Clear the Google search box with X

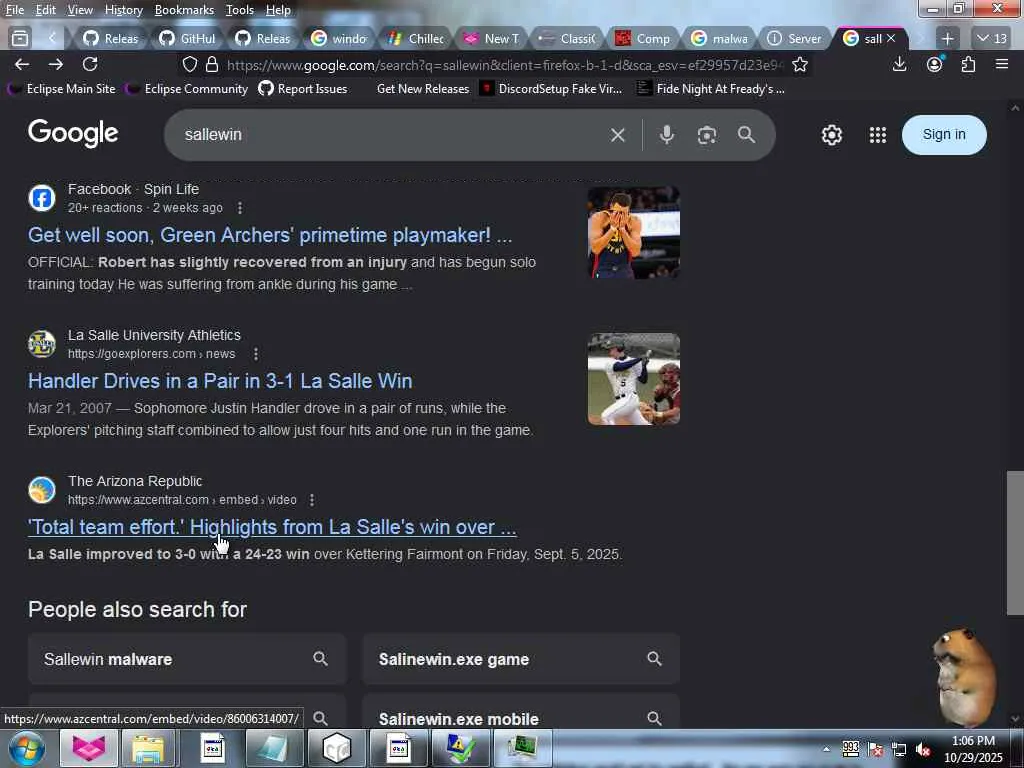pos(617,135)
